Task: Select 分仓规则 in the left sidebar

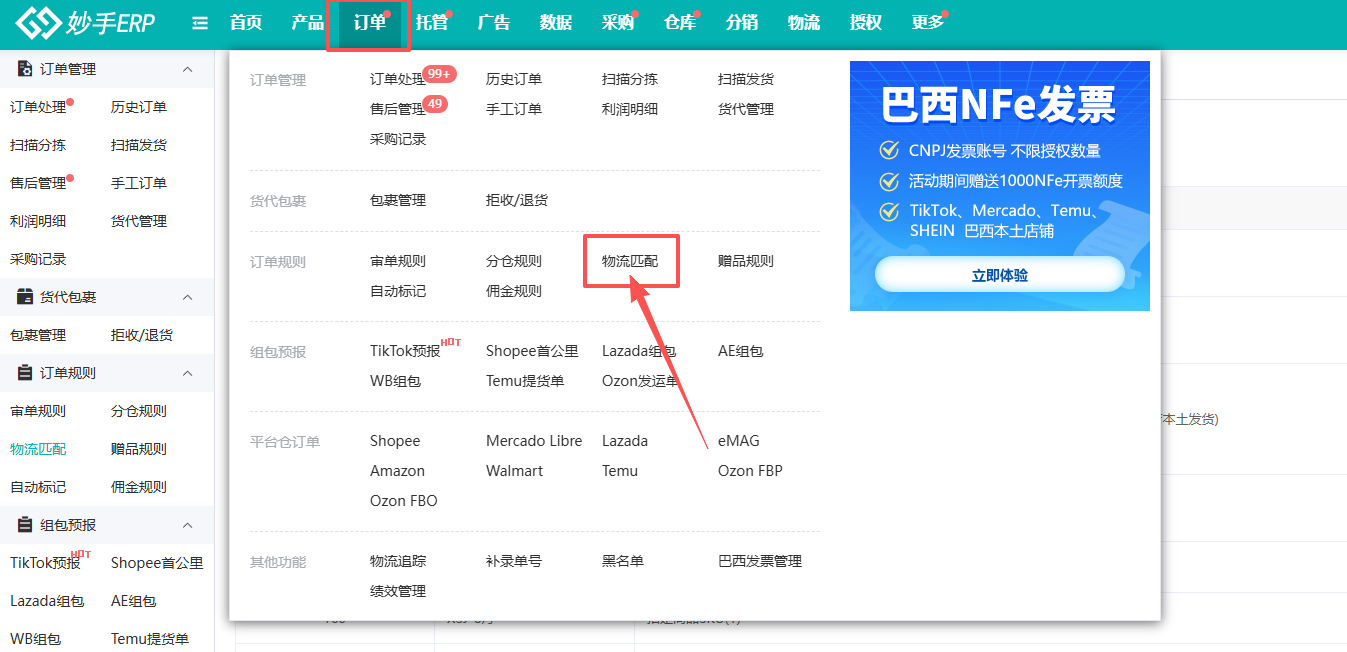Action: [x=139, y=411]
